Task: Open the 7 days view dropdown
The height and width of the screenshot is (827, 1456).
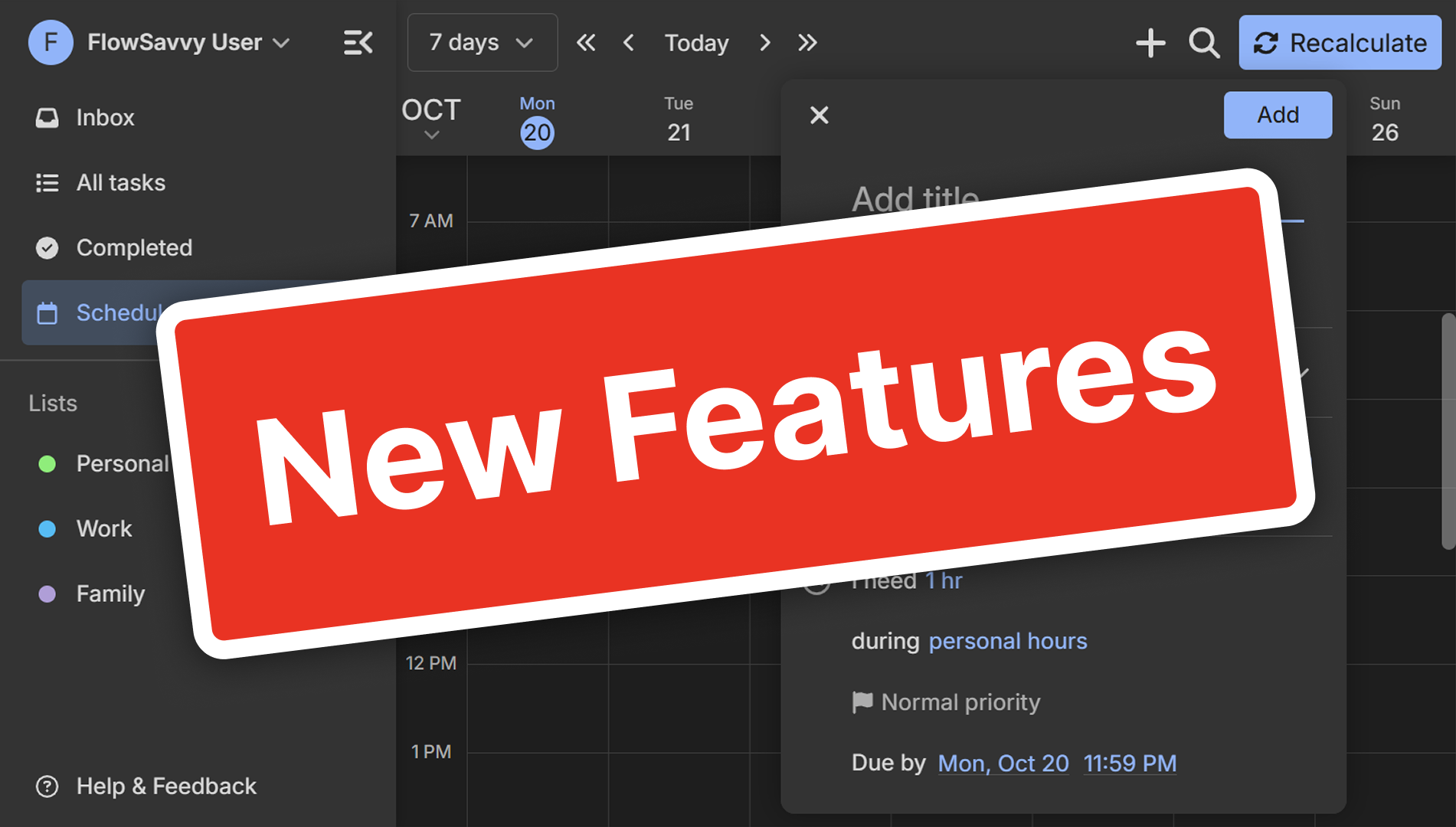Action: (482, 43)
